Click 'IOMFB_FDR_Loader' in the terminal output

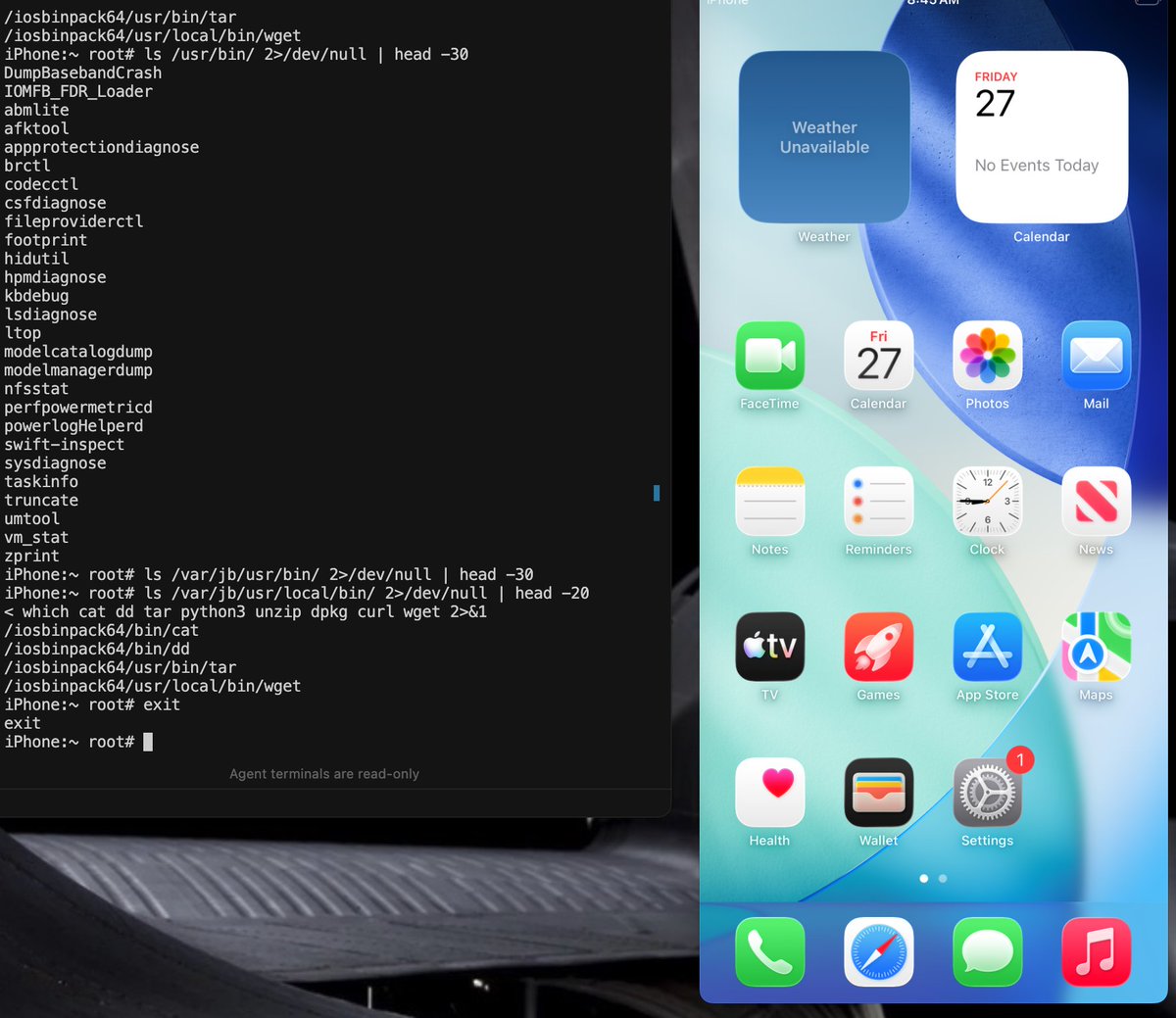(x=78, y=91)
